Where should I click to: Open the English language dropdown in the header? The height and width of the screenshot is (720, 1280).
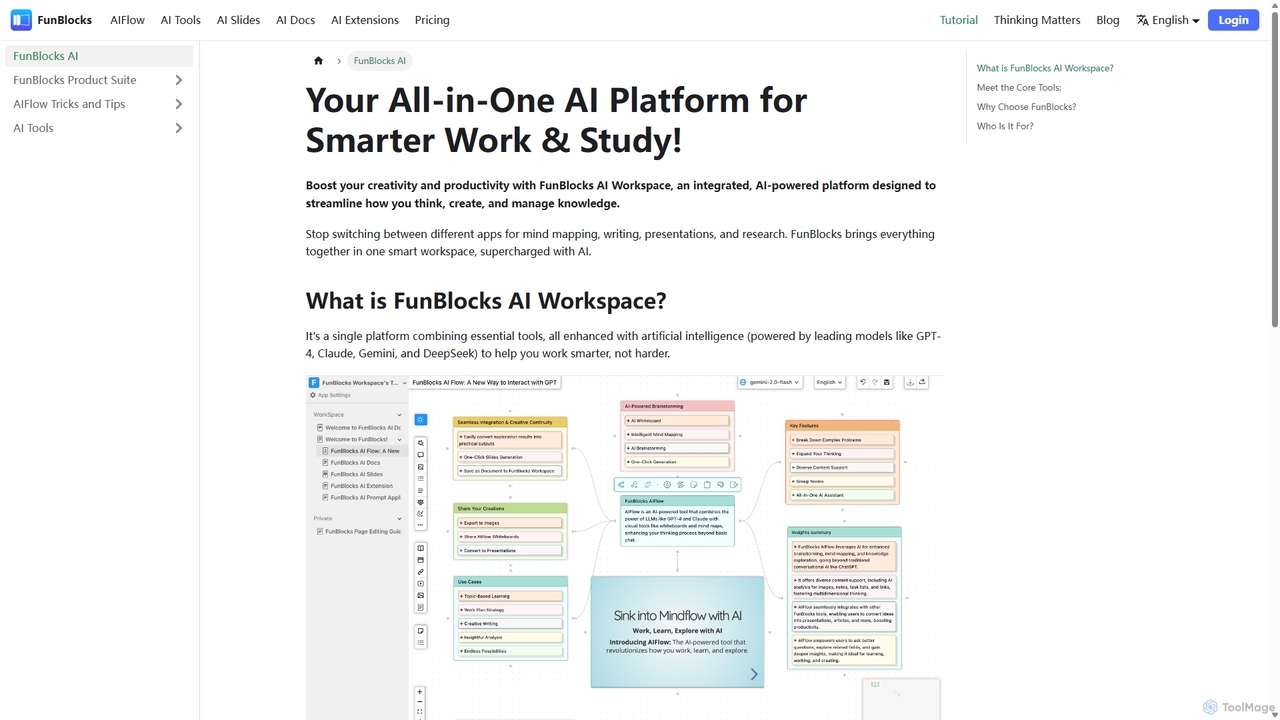point(1168,20)
